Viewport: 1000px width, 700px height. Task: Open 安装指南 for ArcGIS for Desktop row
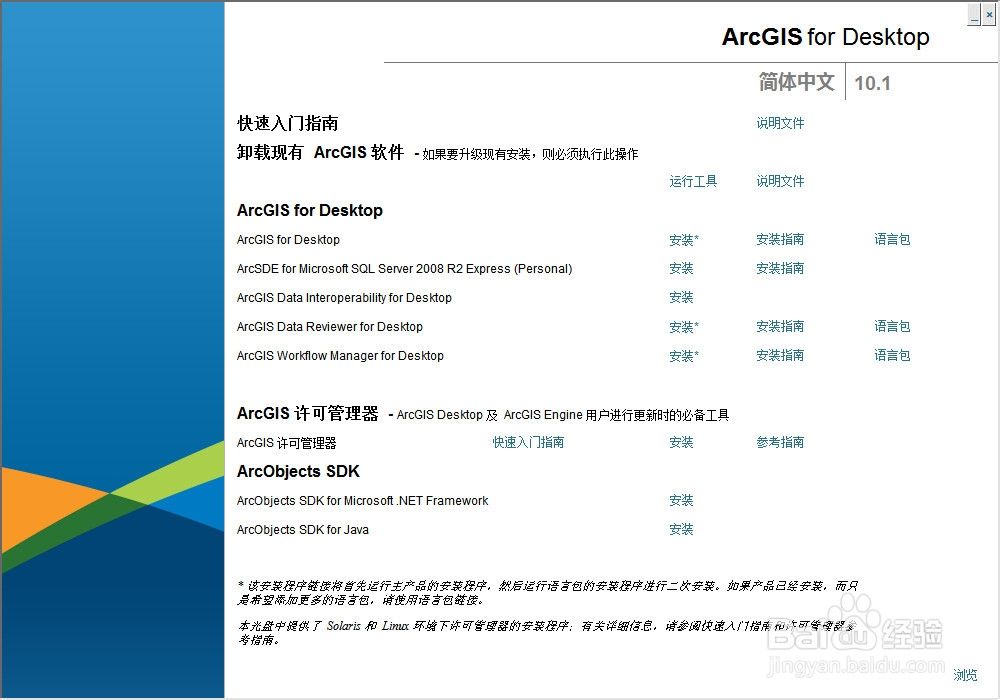(x=780, y=239)
